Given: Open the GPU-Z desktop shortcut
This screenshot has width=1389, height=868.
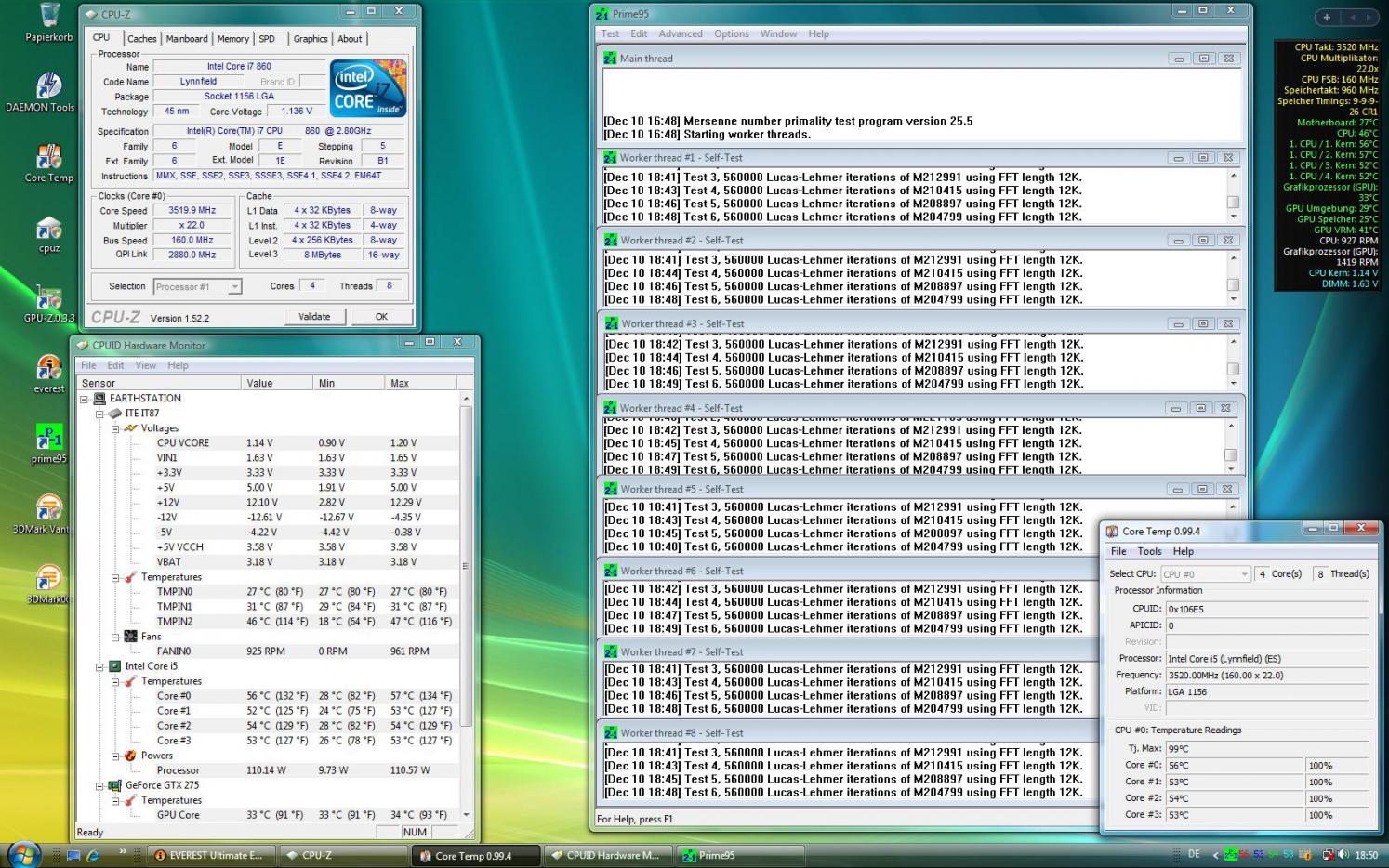Looking at the screenshot, I should [x=48, y=304].
